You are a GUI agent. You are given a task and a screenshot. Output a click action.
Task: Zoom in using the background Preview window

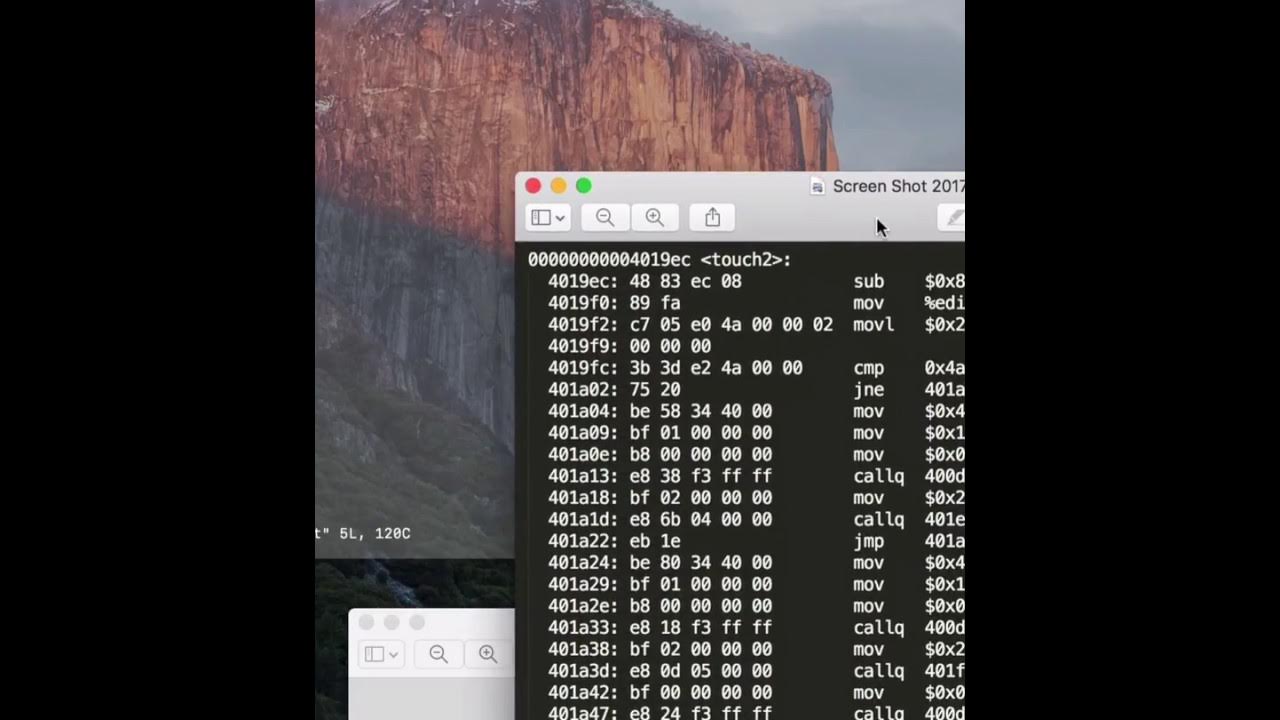[488, 654]
